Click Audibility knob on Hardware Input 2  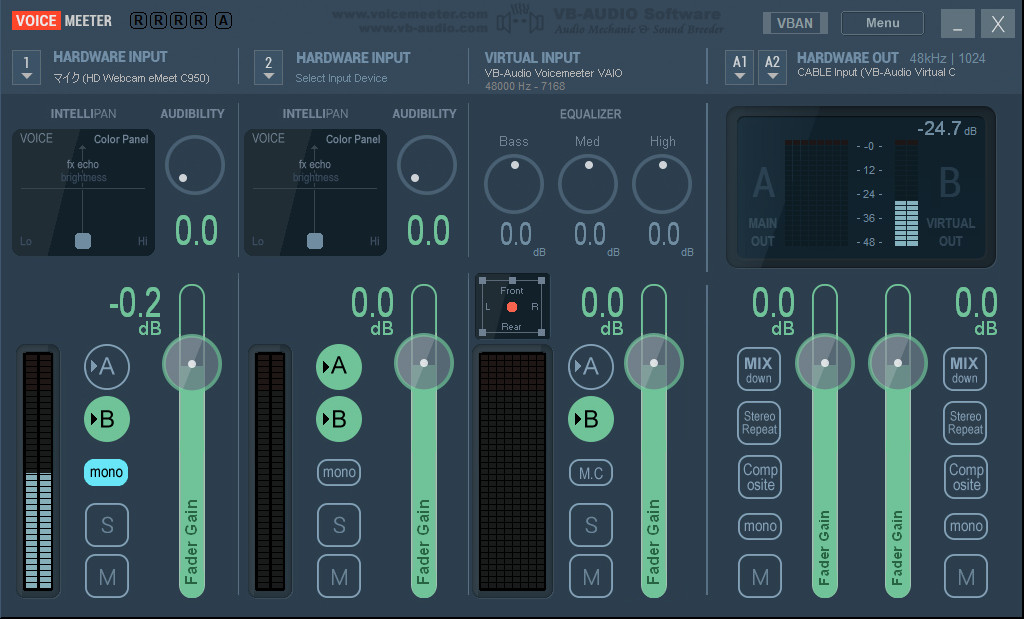click(x=426, y=165)
